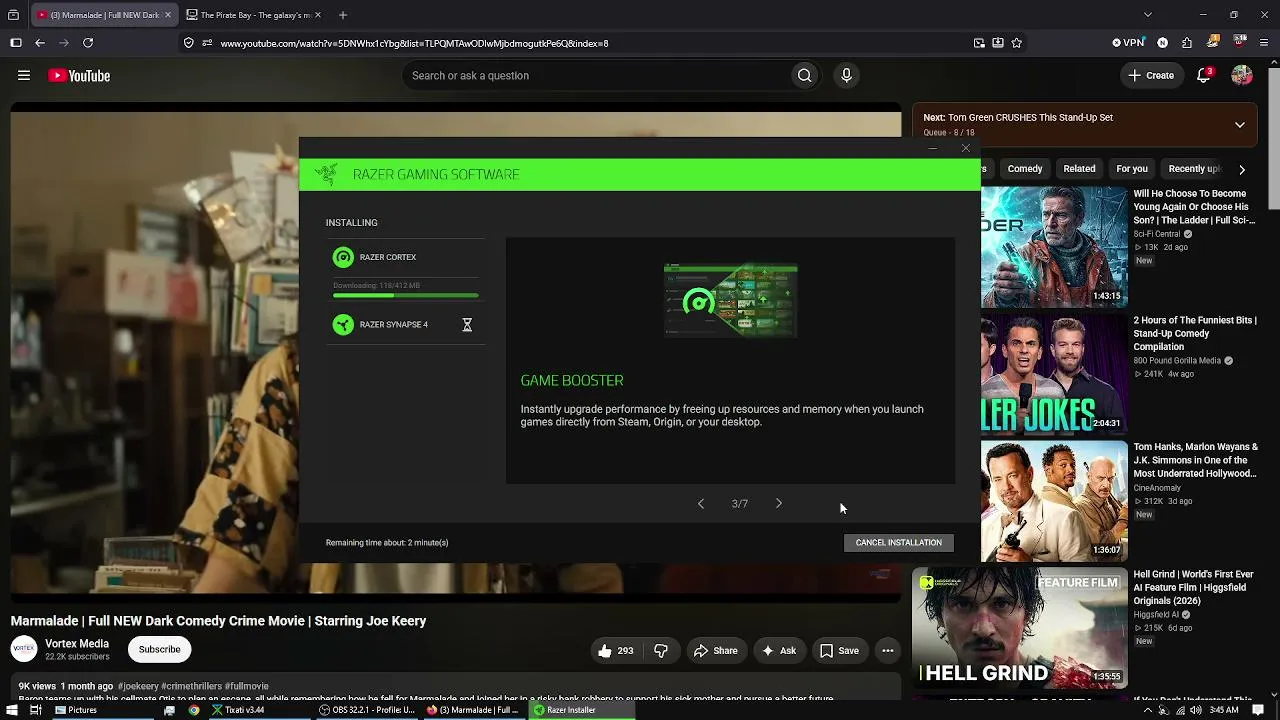This screenshot has height=720, width=1280.
Task: Open the Hell Grind feature film thumbnail
Action: tap(1020, 628)
